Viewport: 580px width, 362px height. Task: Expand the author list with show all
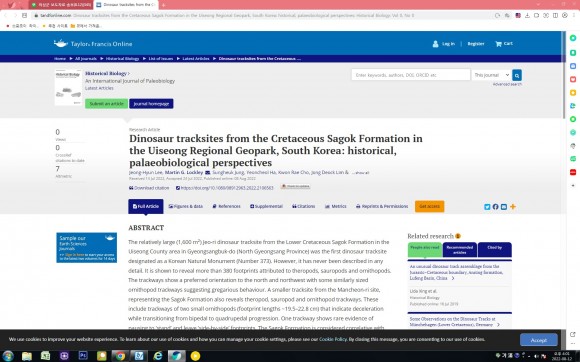[x=360, y=173]
